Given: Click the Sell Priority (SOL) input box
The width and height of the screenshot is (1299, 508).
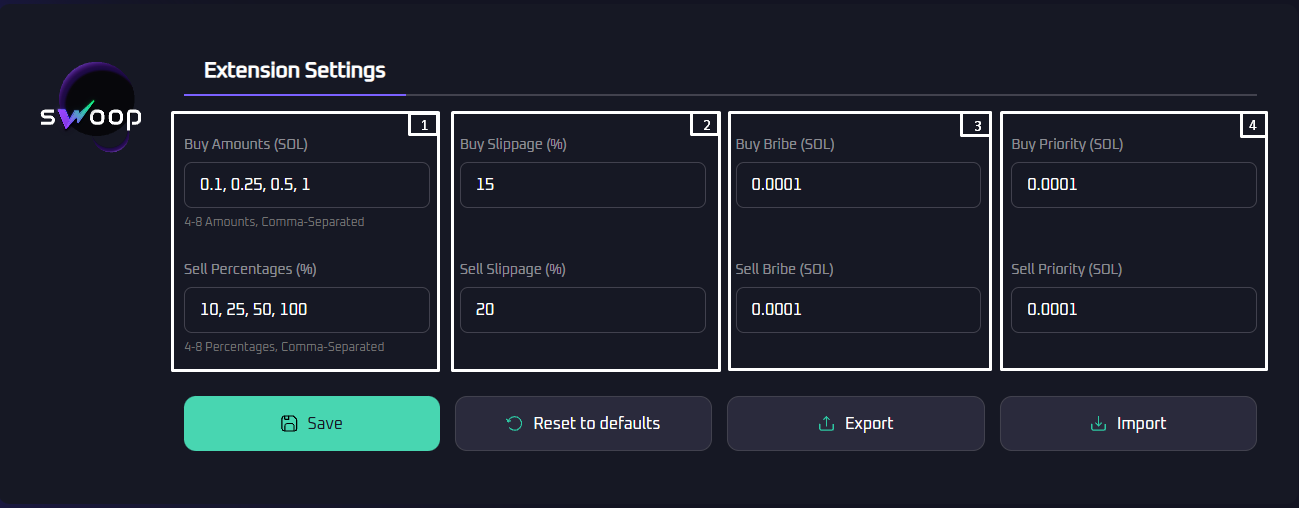Looking at the screenshot, I should click(1133, 310).
